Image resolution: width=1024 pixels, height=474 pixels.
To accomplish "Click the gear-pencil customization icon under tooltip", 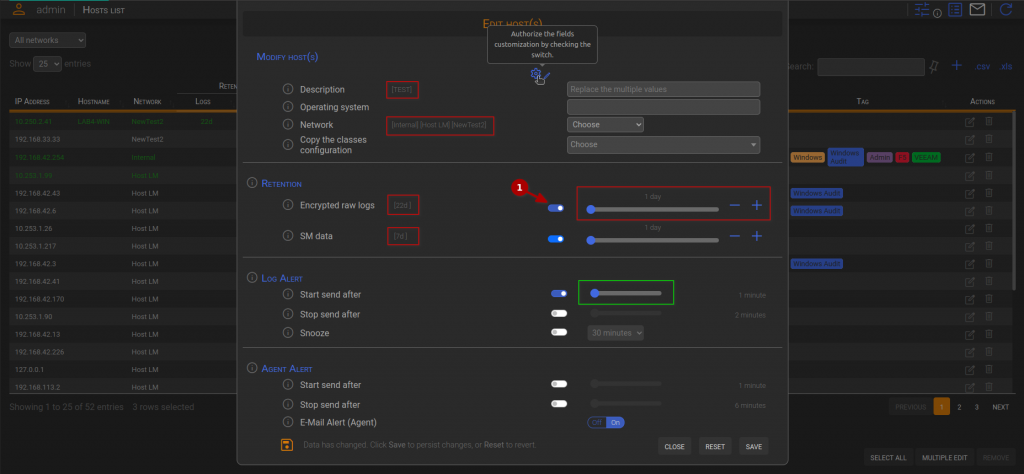I will (x=540, y=76).
